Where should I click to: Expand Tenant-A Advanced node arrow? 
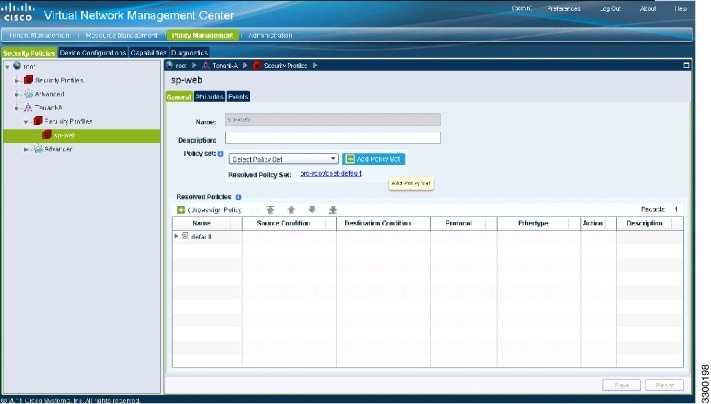(x=26, y=149)
